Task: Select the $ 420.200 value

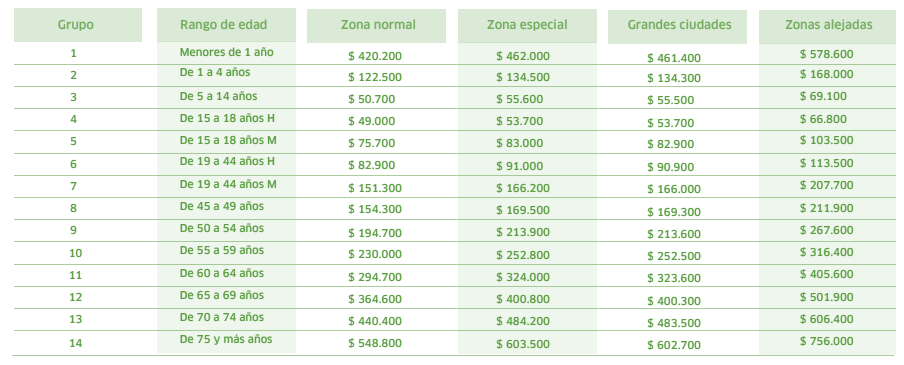Action: pyautogui.click(x=375, y=57)
